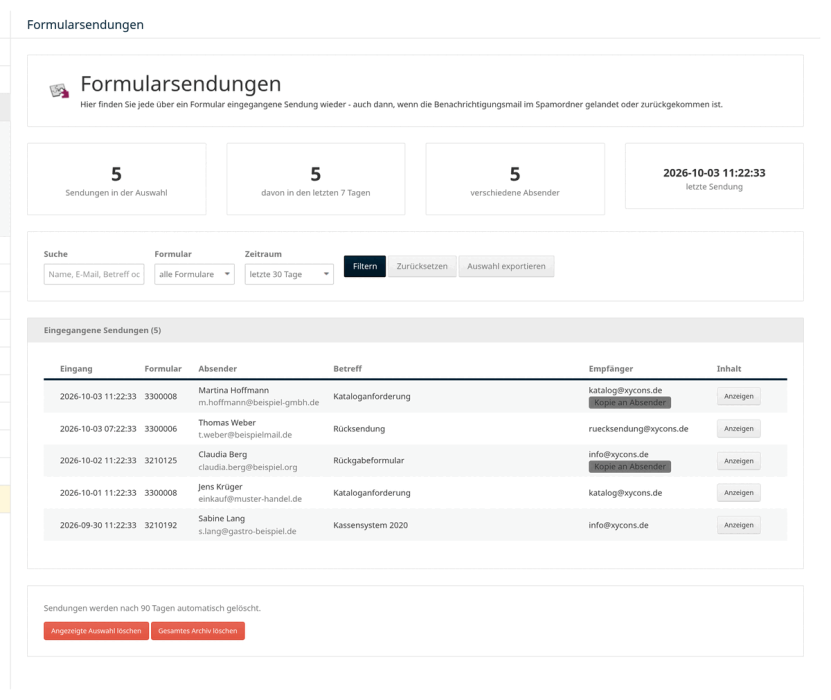Click the 'letzte Sendung' timestamp card
The height and width of the screenshot is (700, 831).
pyautogui.click(x=714, y=176)
